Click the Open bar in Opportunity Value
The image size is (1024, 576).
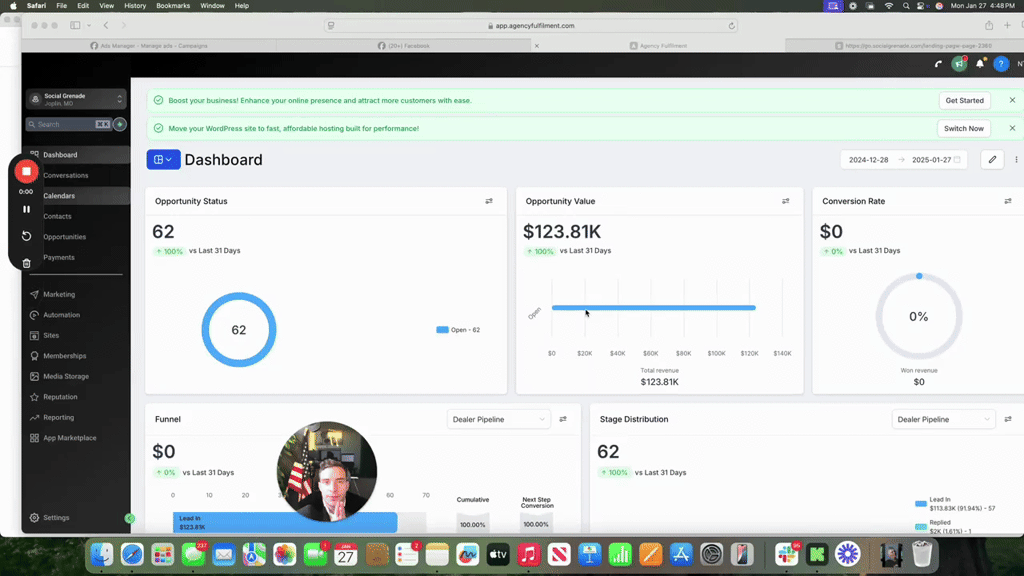(x=654, y=308)
